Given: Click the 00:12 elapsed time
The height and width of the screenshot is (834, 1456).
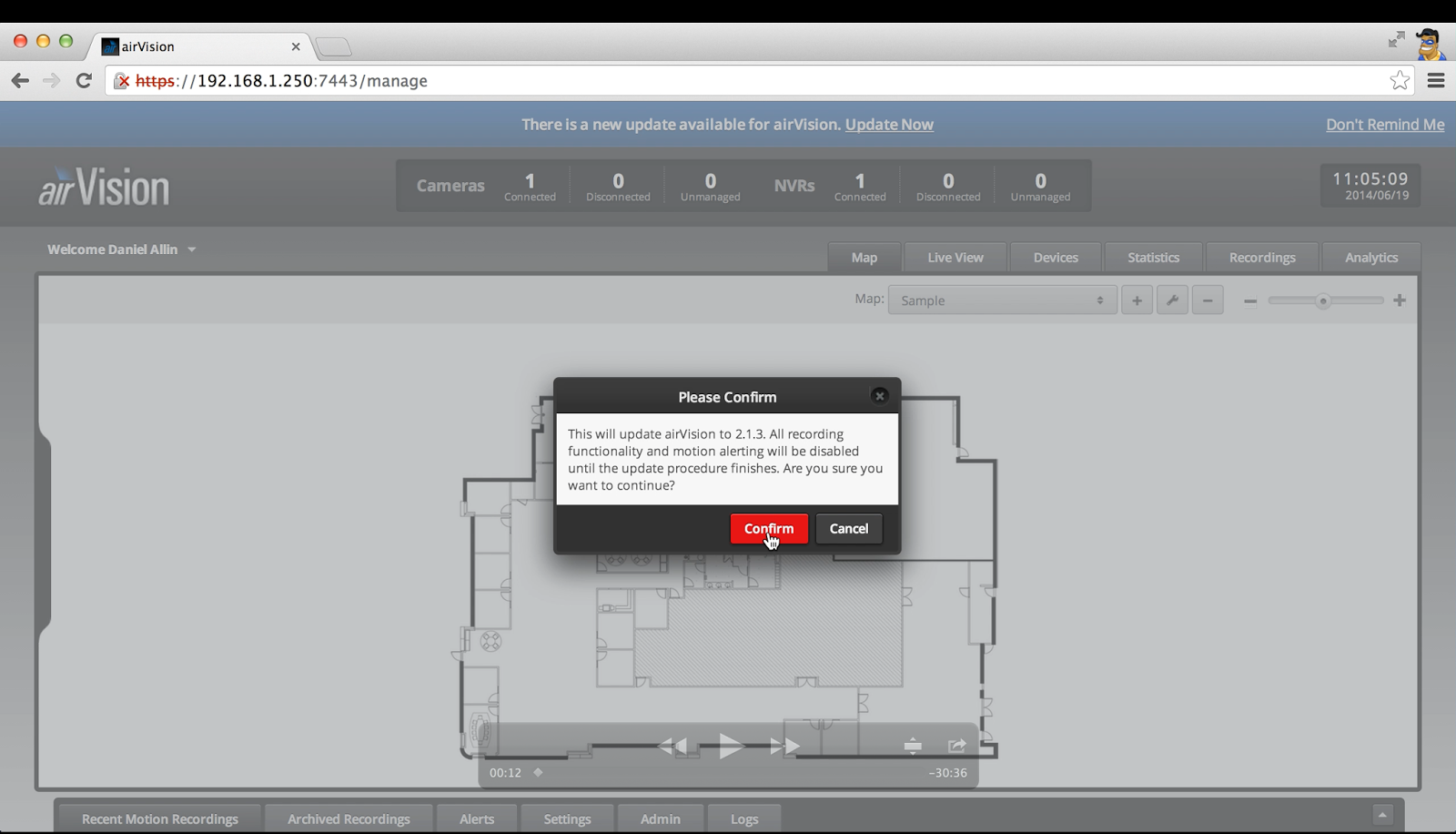Looking at the screenshot, I should (x=505, y=773).
